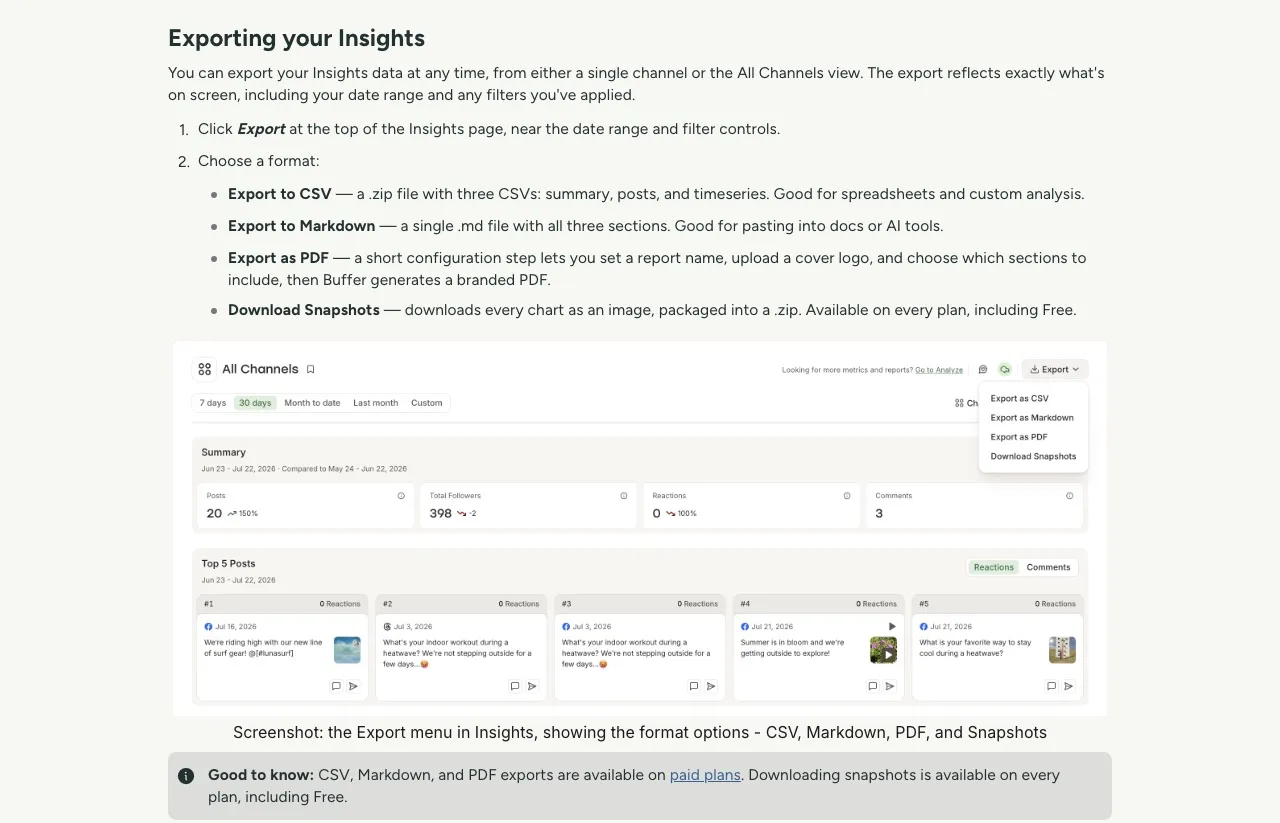Image resolution: width=1280 pixels, height=823 pixels.
Task: Choose Export as PDF
Action: [x=1019, y=437]
